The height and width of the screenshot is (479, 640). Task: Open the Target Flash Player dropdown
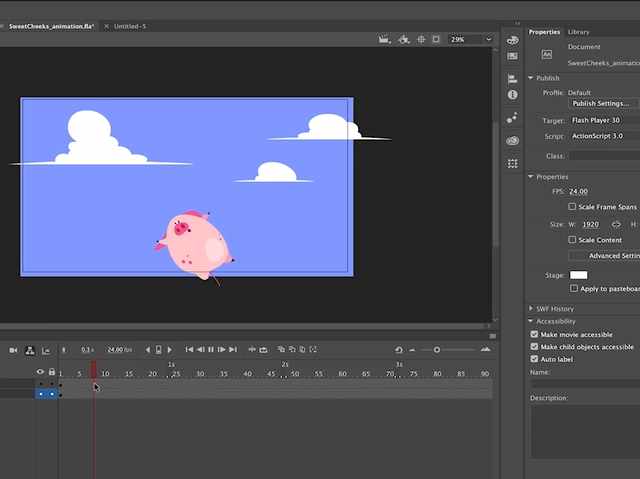pos(604,120)
